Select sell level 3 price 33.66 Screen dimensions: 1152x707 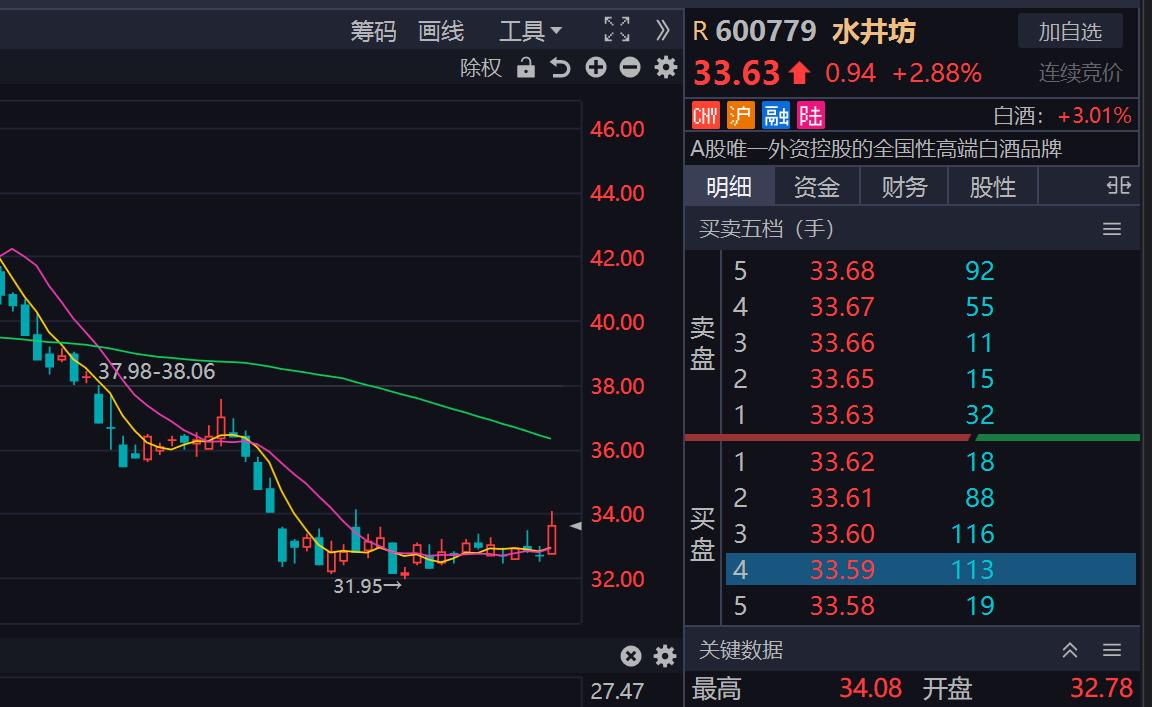coord(842,342)
